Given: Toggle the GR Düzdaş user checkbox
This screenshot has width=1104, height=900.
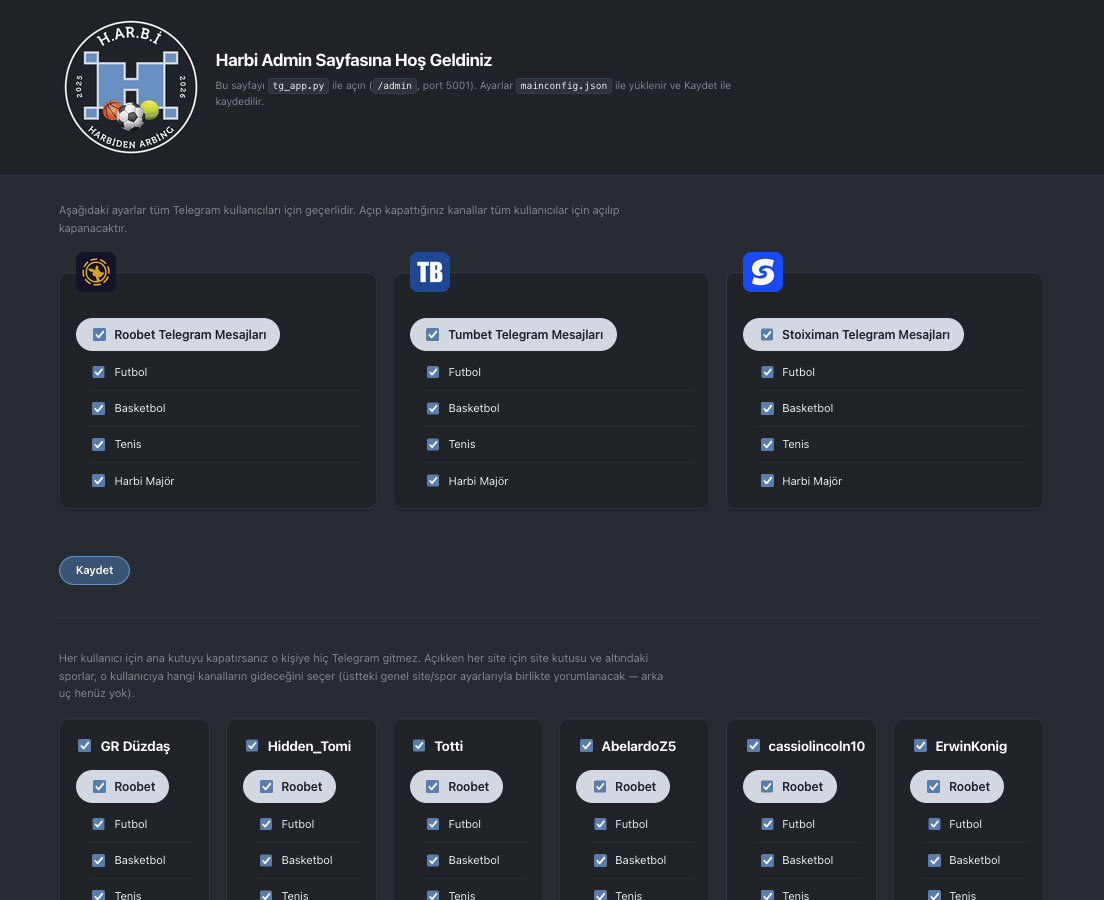Looking at the screenshot, I should tap(84, 746).
